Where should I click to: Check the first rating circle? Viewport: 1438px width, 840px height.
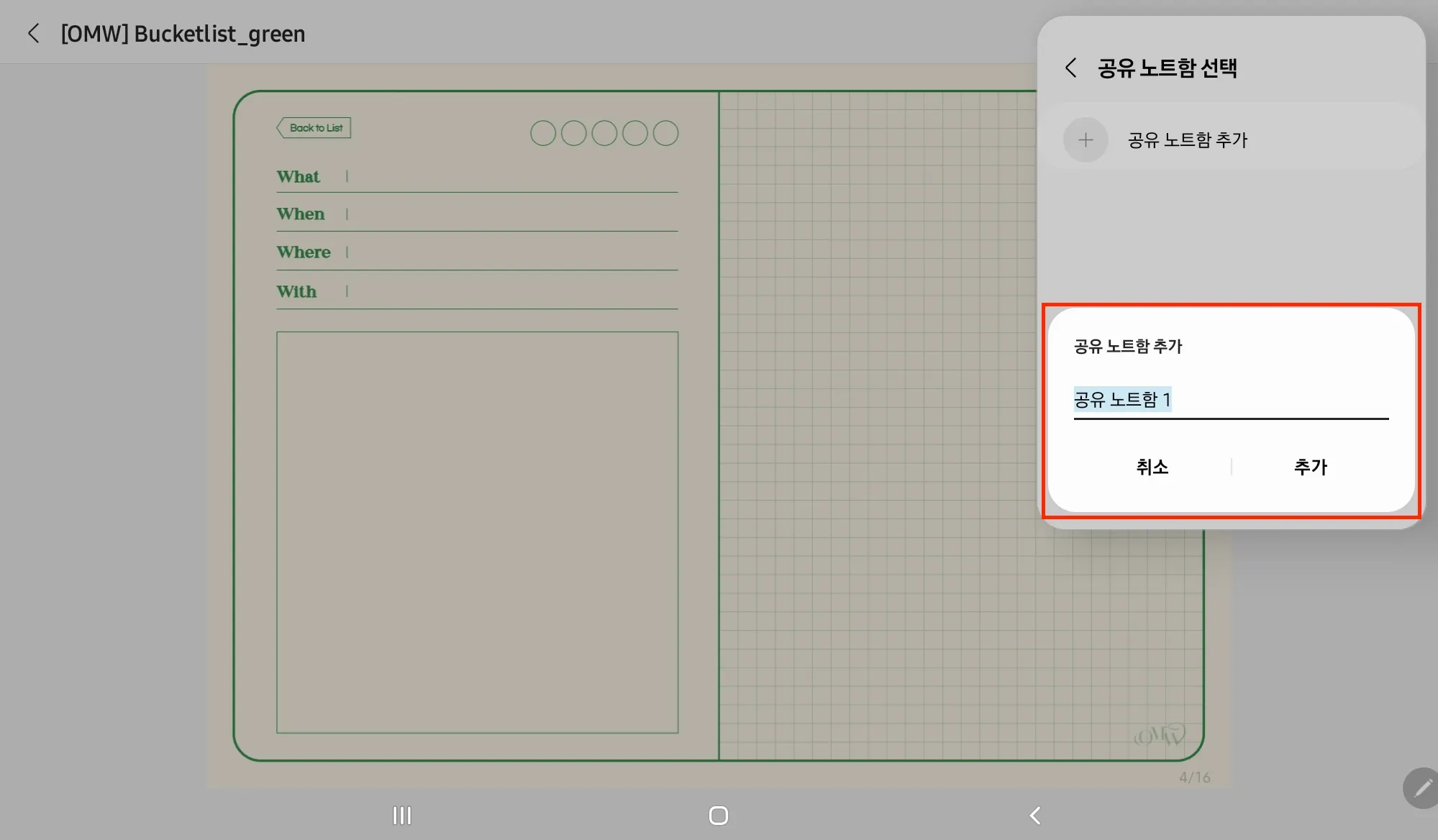click(x=543, y=133)
